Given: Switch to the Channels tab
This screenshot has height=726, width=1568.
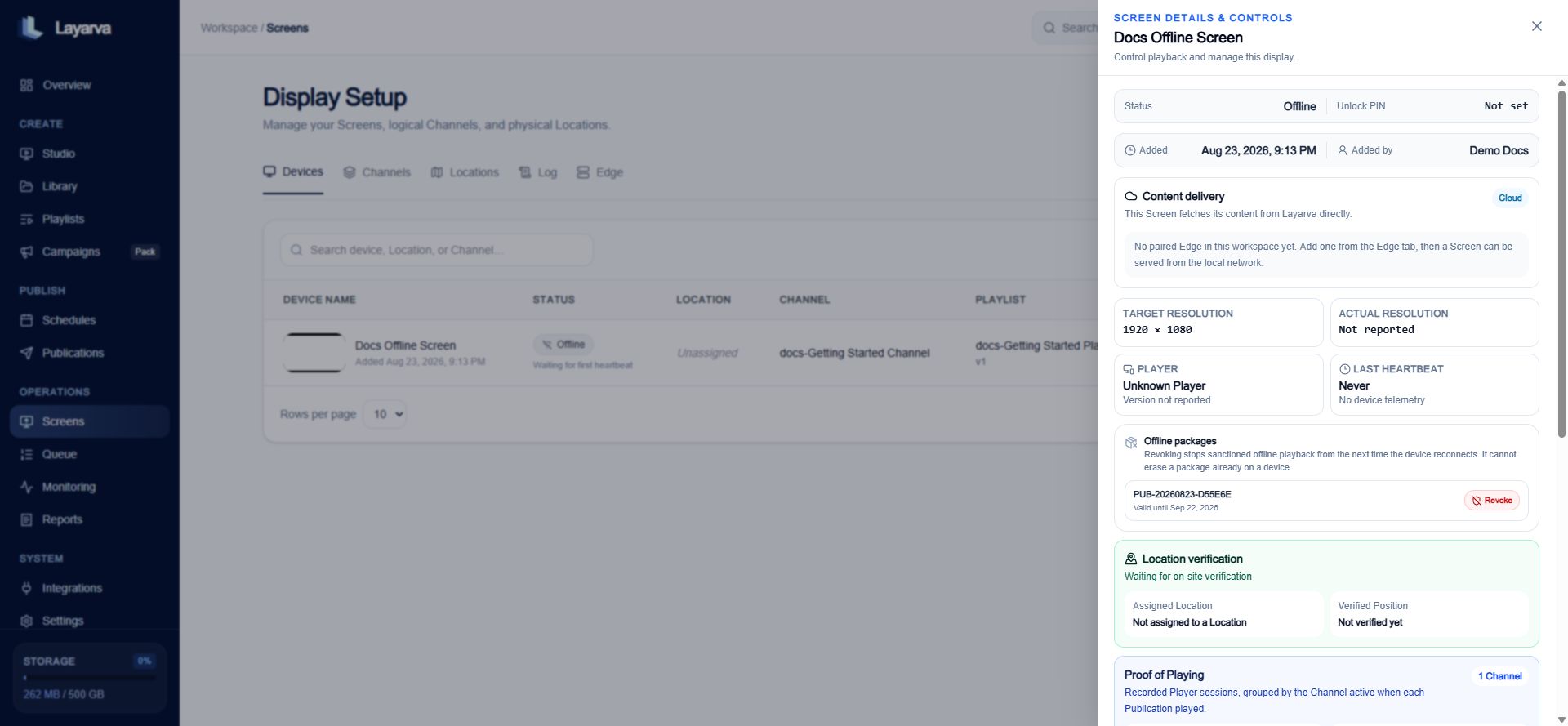Looking at the screenshot, I should click(376, 172).
